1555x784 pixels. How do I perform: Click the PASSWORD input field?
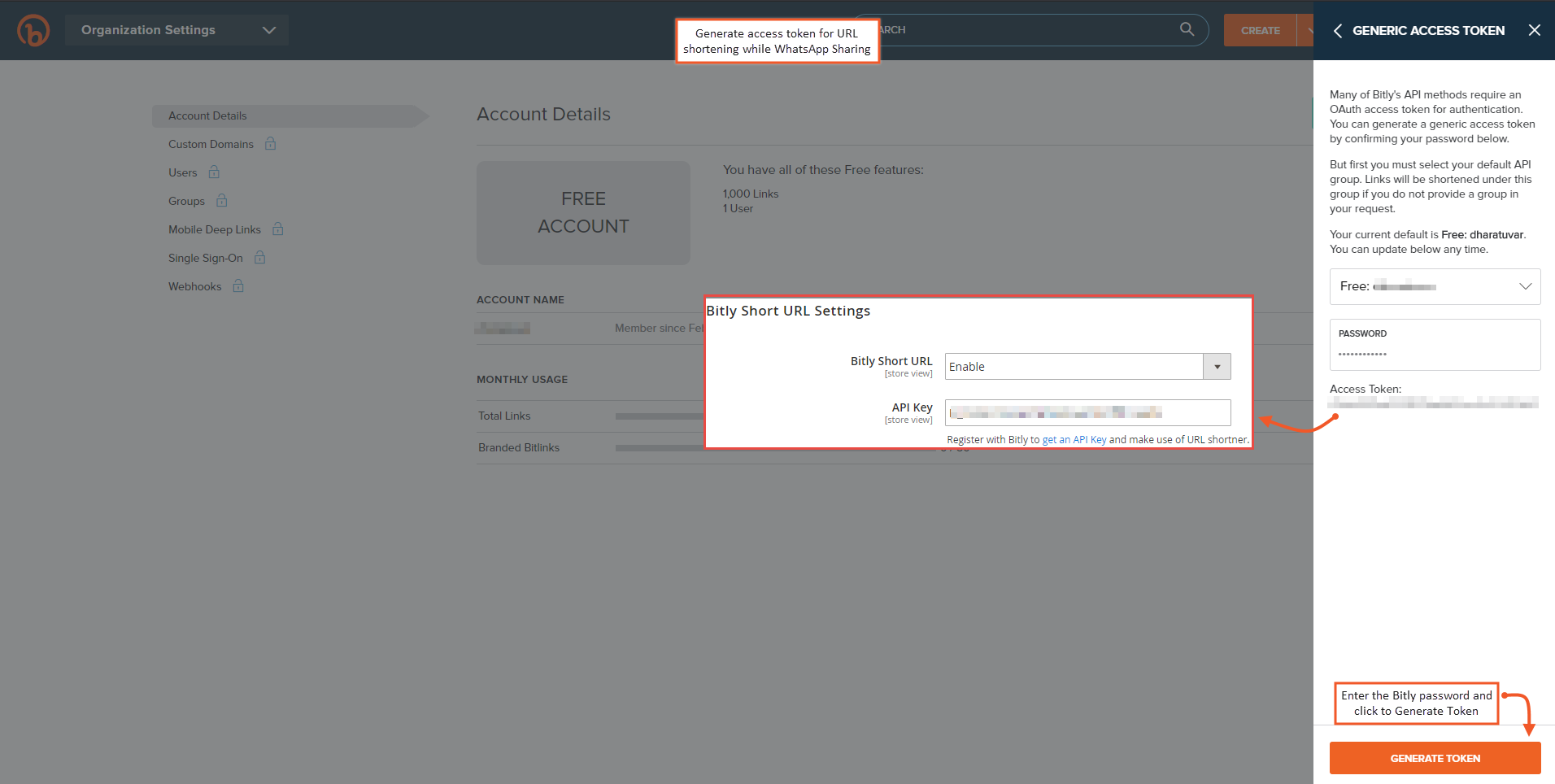[x=1435, y=345]
